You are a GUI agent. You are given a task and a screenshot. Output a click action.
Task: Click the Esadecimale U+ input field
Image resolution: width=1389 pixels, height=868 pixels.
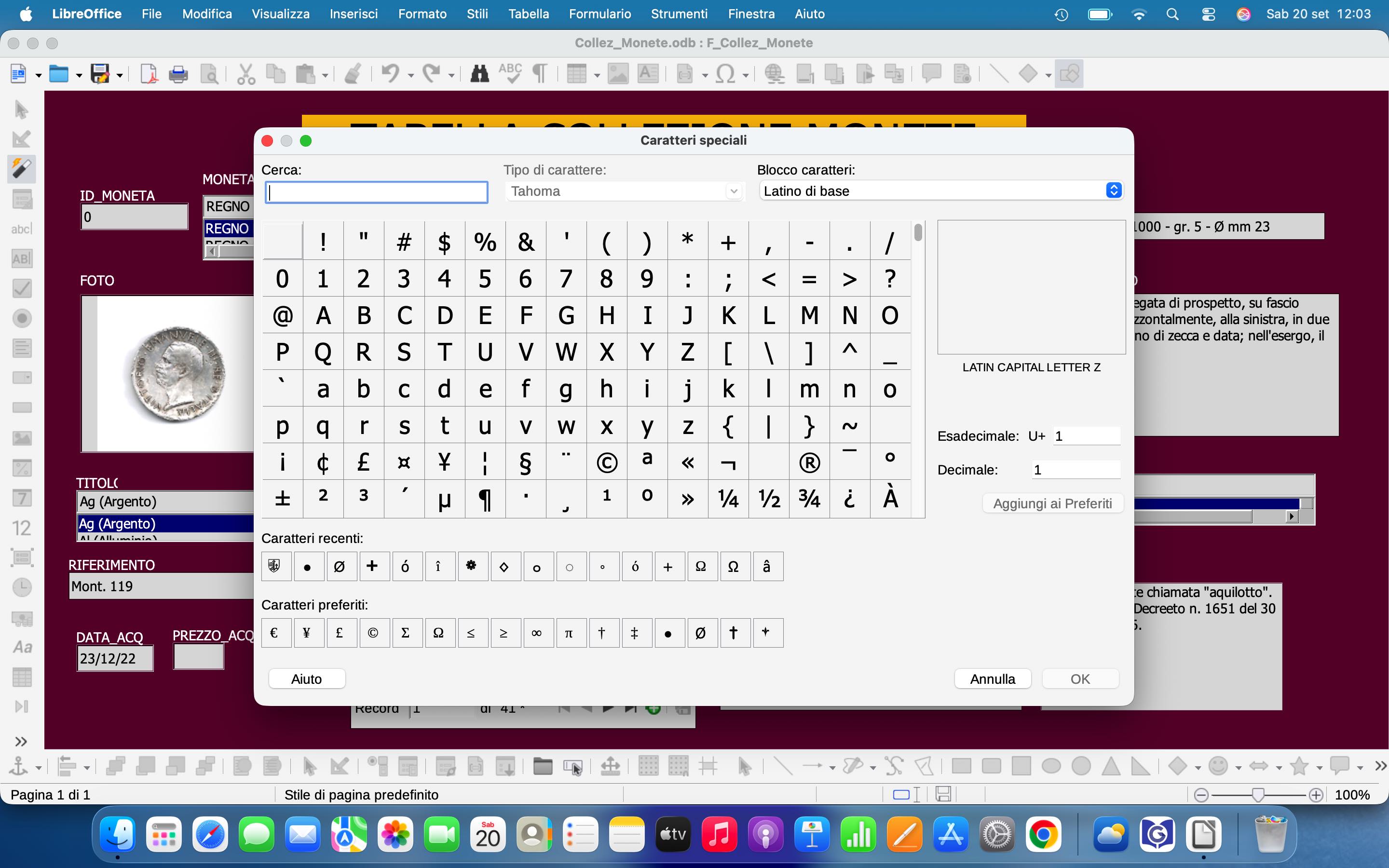1086,436
